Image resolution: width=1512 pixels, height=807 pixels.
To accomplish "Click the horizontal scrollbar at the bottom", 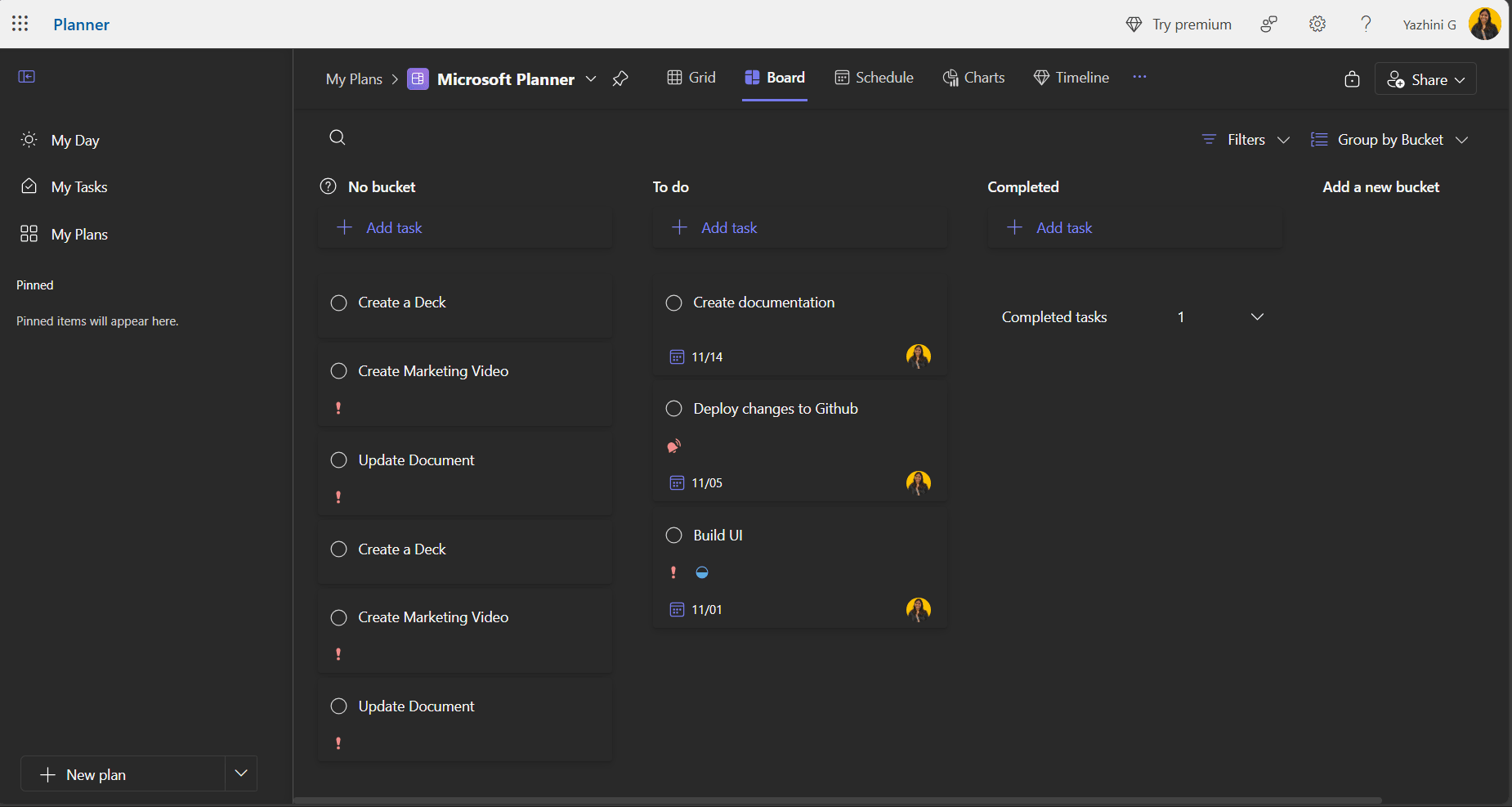I will pos(837,800).
